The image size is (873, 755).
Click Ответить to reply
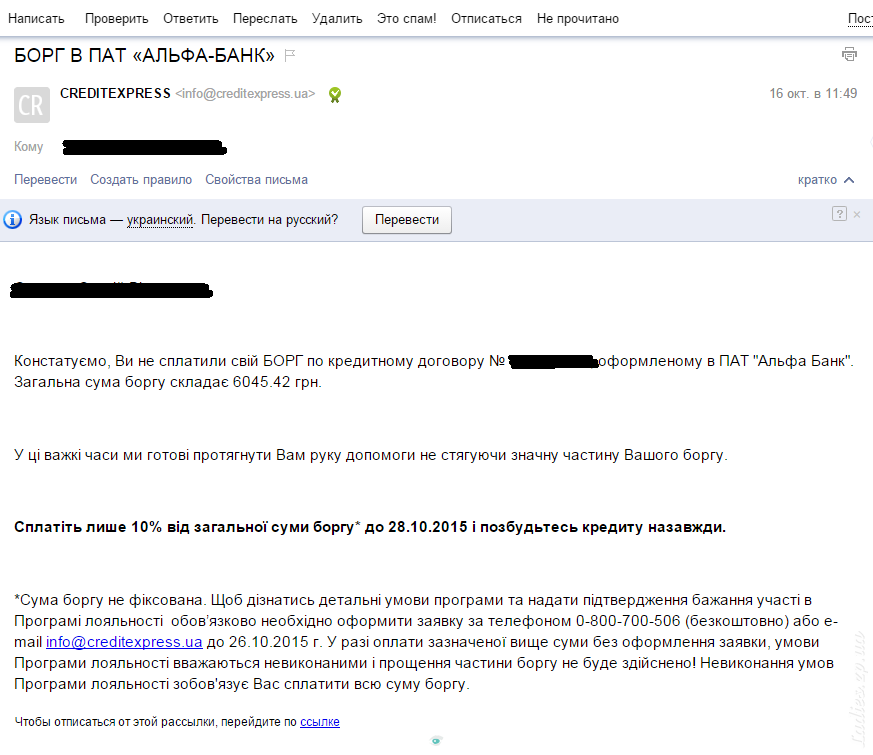point(190,18)
